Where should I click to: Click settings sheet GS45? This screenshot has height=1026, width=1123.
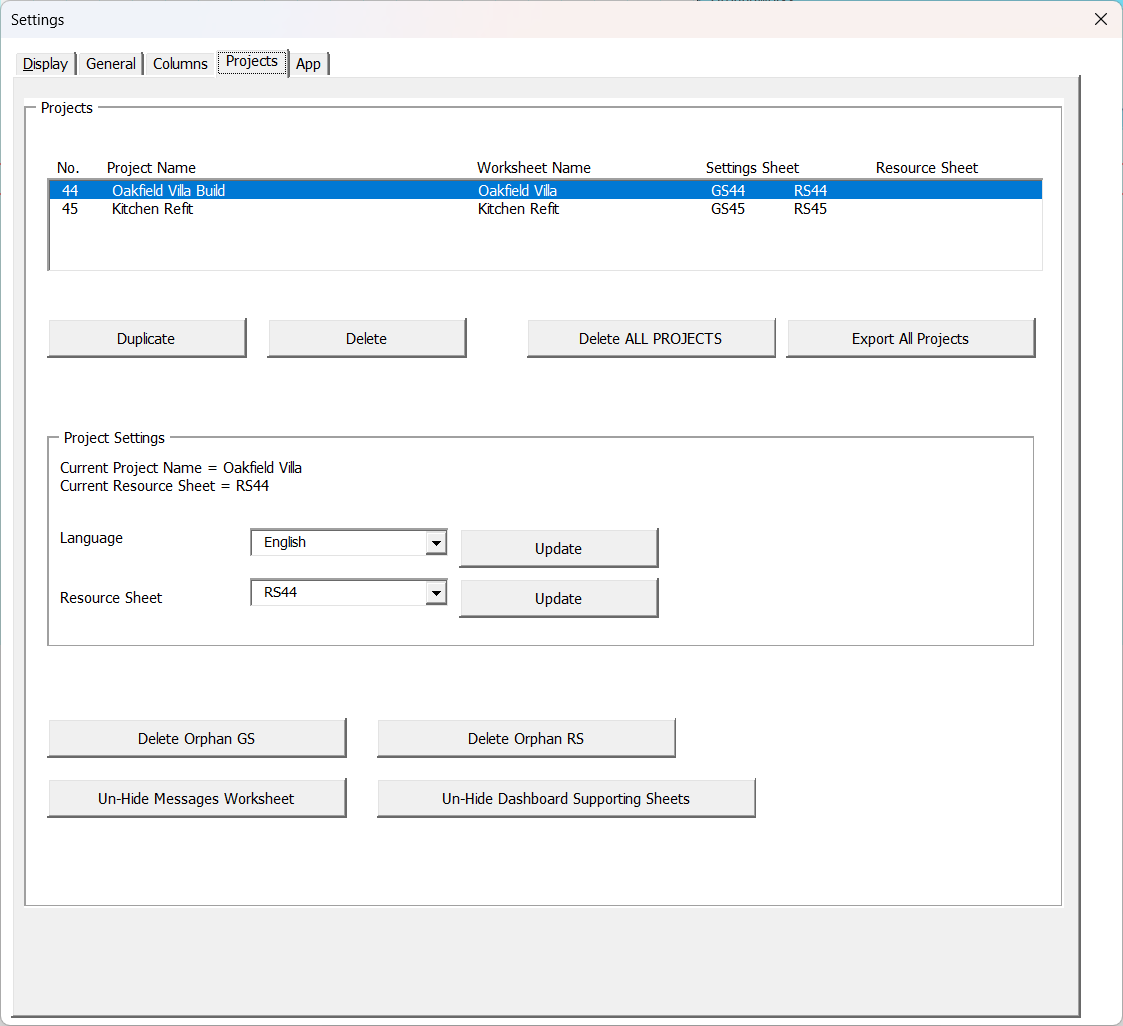click(x=728, y=209)
